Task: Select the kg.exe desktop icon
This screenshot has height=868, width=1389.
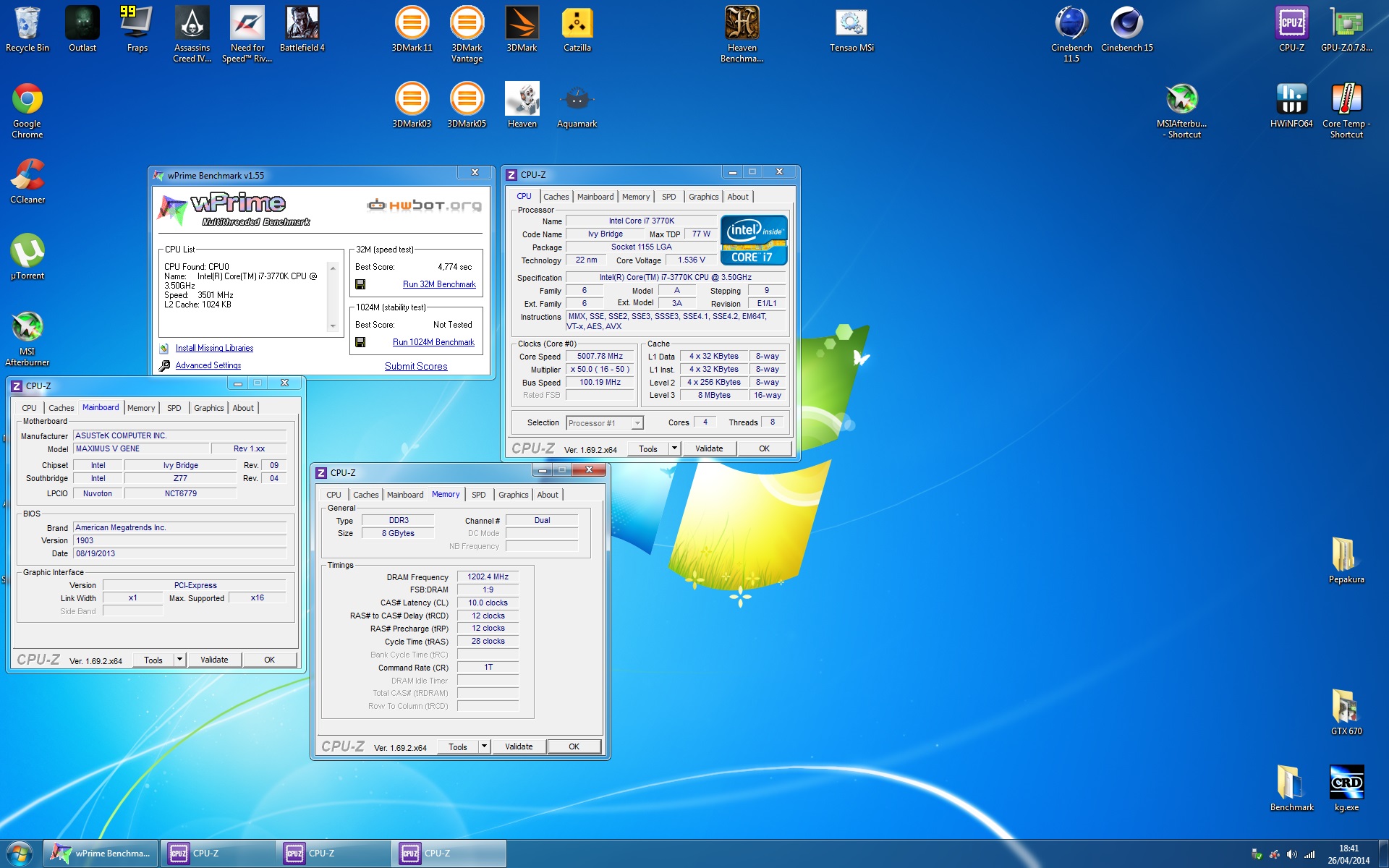Action: pyautogui.click(x=1347, y=790)
